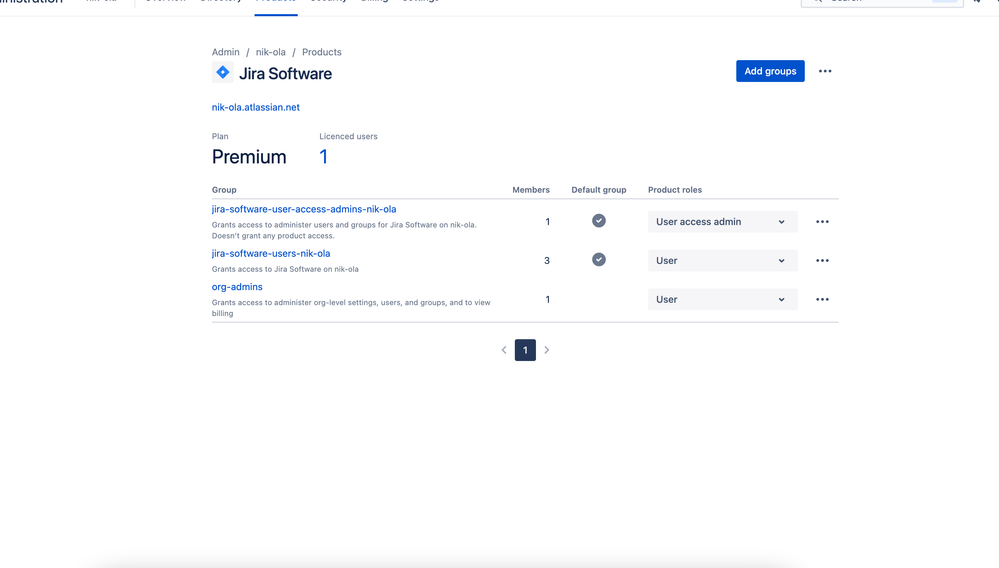Viewport: 999px width, 568px height.
Task: Open the jira-software-user-access-admins-nik-ola group
Action: pos(304,209)
